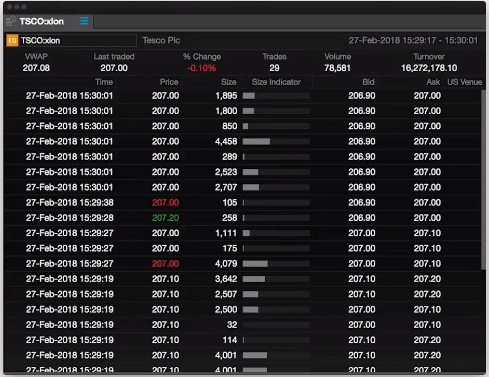This screenshot has width=489, height=377.
Task: Click the vertical scrollbar of the trades list
Action: (483, 180)
